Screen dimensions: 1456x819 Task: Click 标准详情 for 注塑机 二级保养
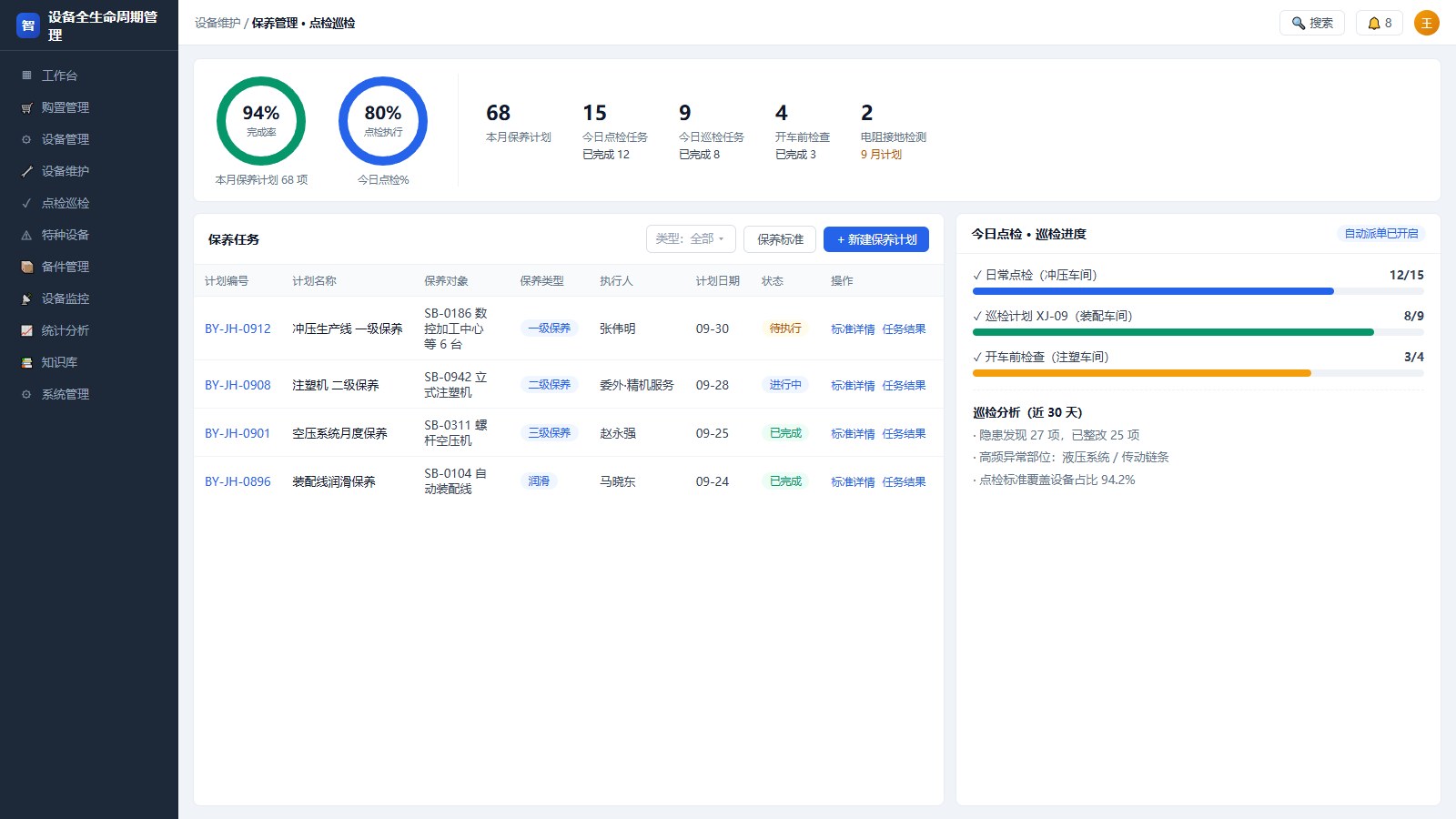pos(853,386)
